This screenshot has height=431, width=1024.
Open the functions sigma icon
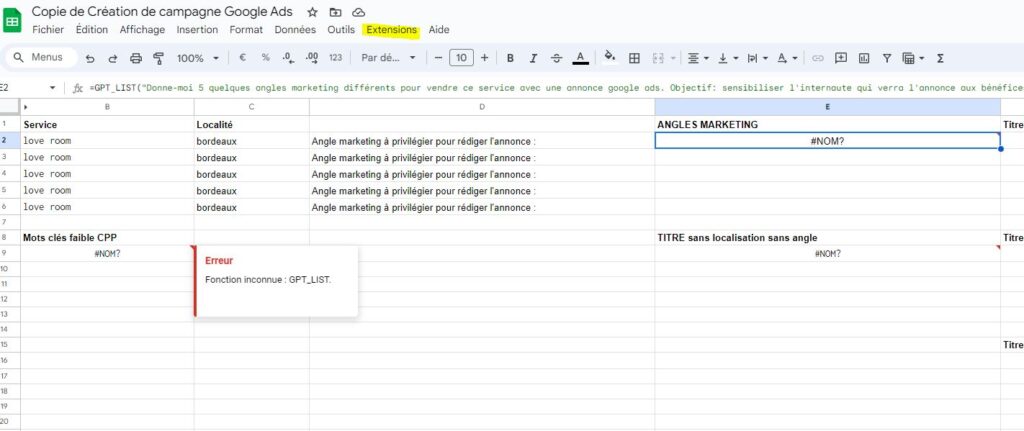coord(940,58)
